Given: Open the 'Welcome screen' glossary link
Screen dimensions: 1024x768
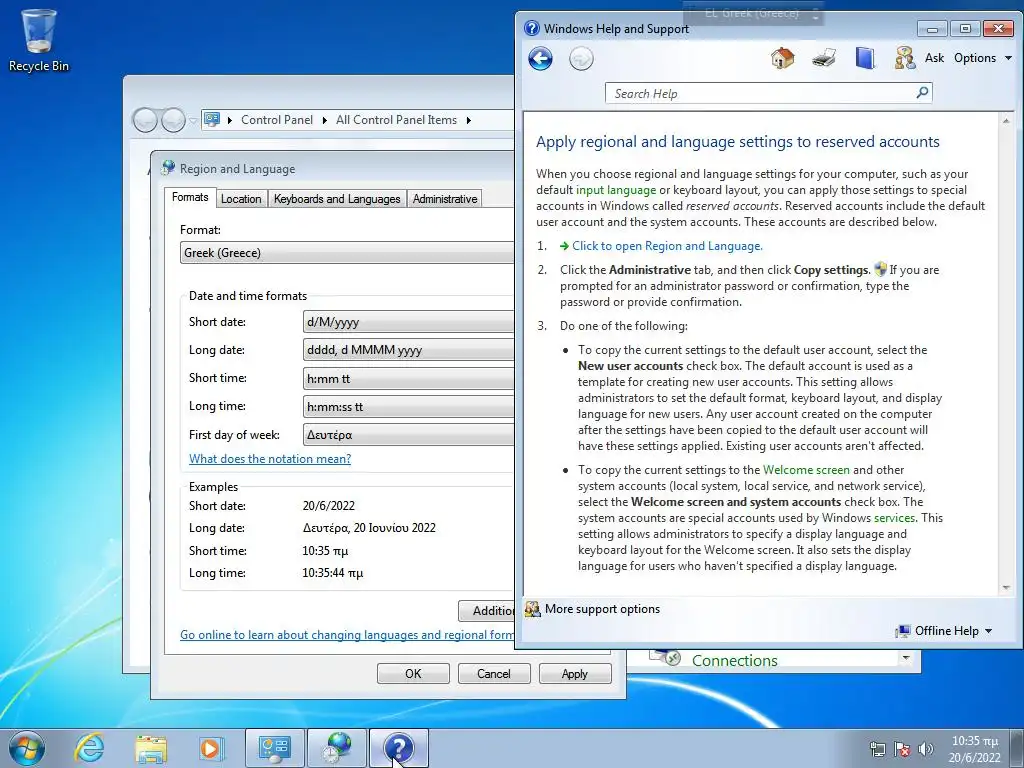Looking at the screenshot, I should [x=806, y=470].
